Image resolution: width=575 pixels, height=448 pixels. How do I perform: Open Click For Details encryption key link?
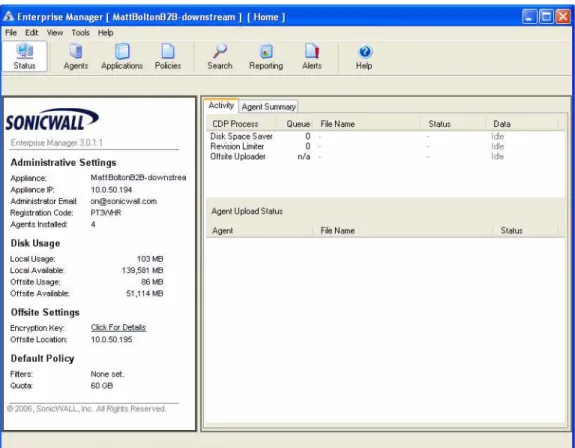[x=118, y=327]
